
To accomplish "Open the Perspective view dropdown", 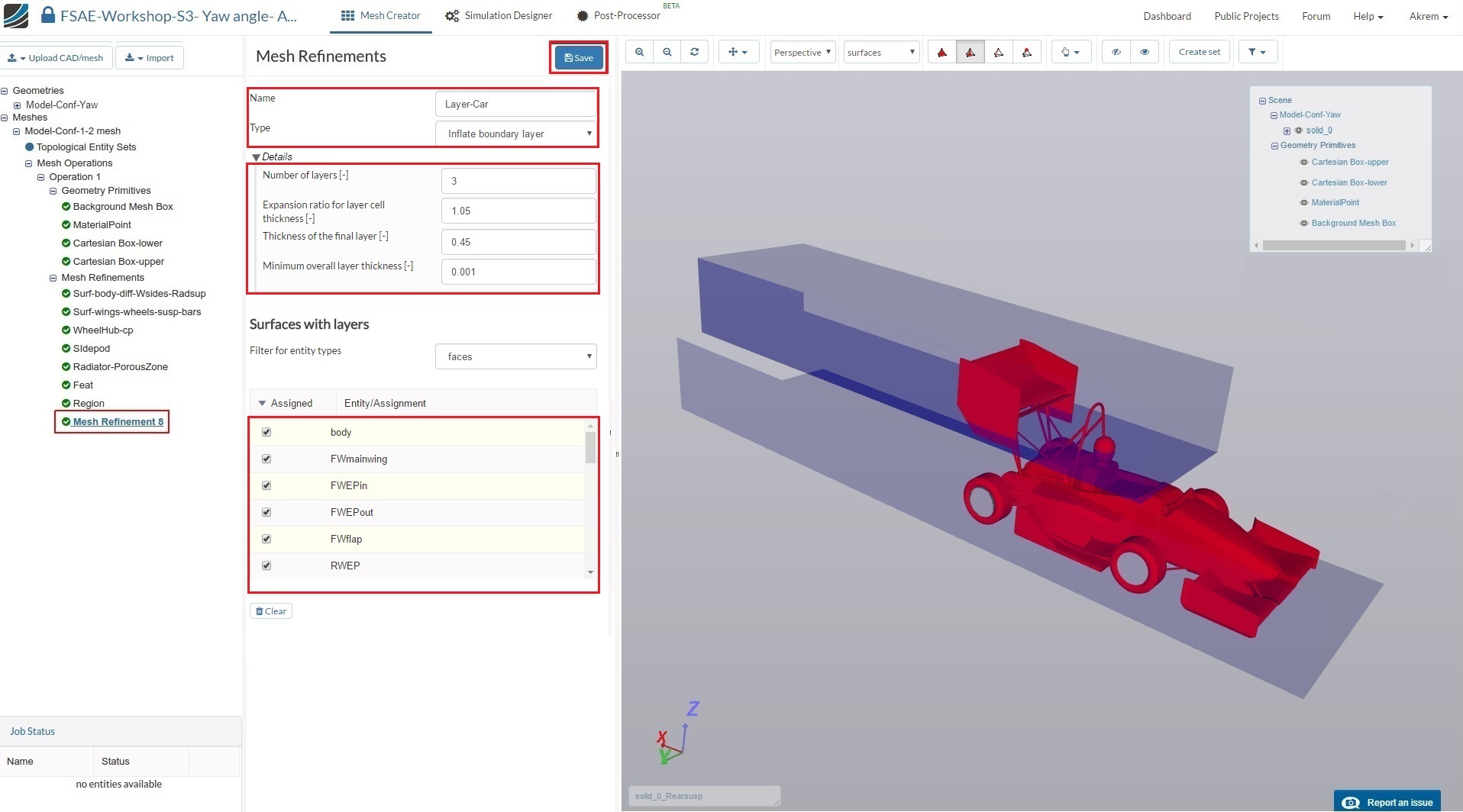I will 802,52.
